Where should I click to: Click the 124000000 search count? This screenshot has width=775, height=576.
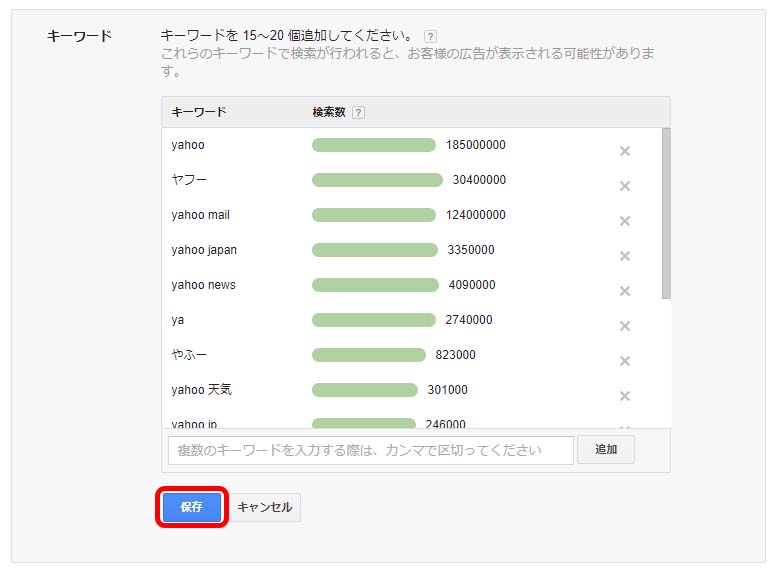(475, 215)
